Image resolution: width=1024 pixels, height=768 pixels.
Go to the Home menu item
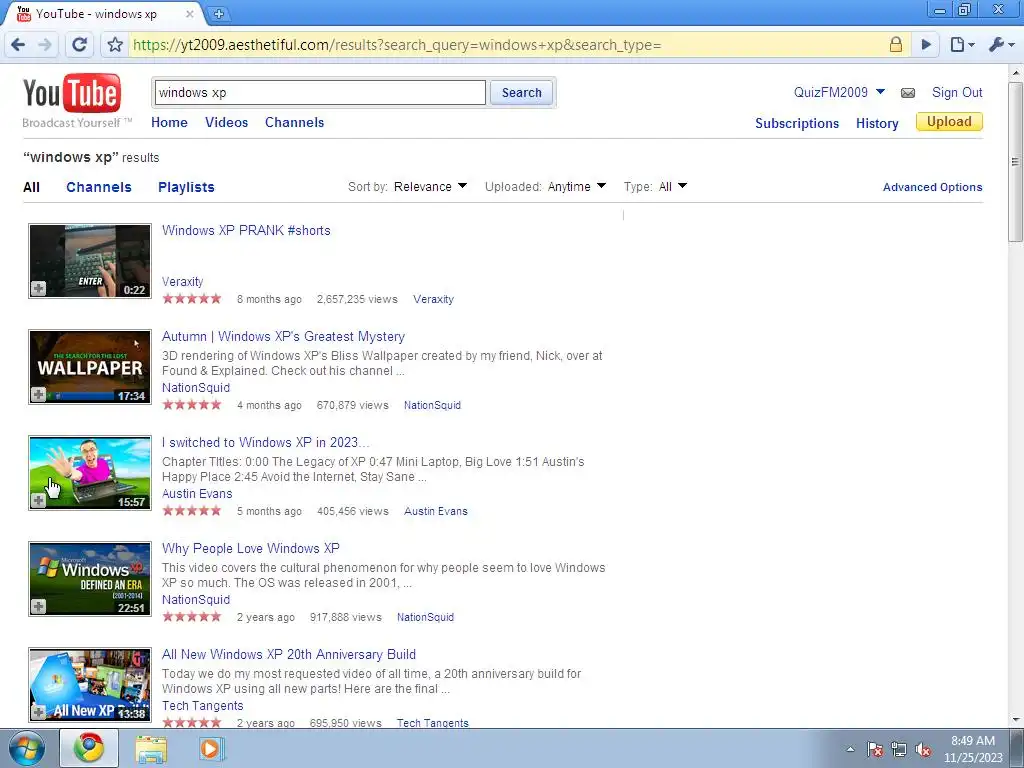169,122
